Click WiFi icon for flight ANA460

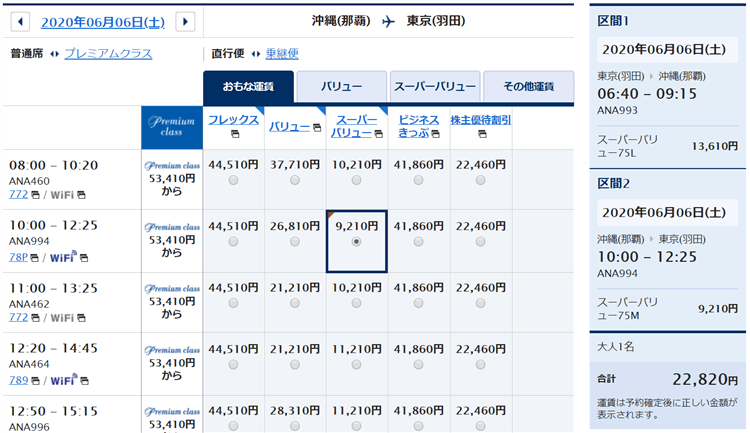pos(62,195)
